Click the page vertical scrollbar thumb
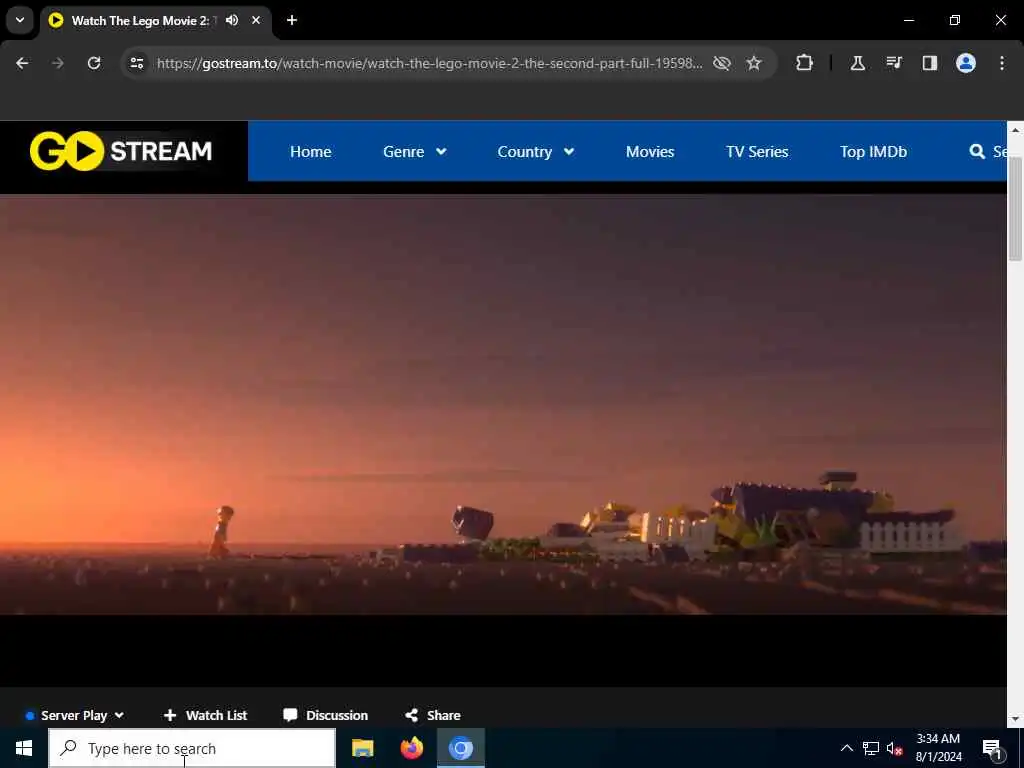1024x768 pixels. (x=1015, y=209)
